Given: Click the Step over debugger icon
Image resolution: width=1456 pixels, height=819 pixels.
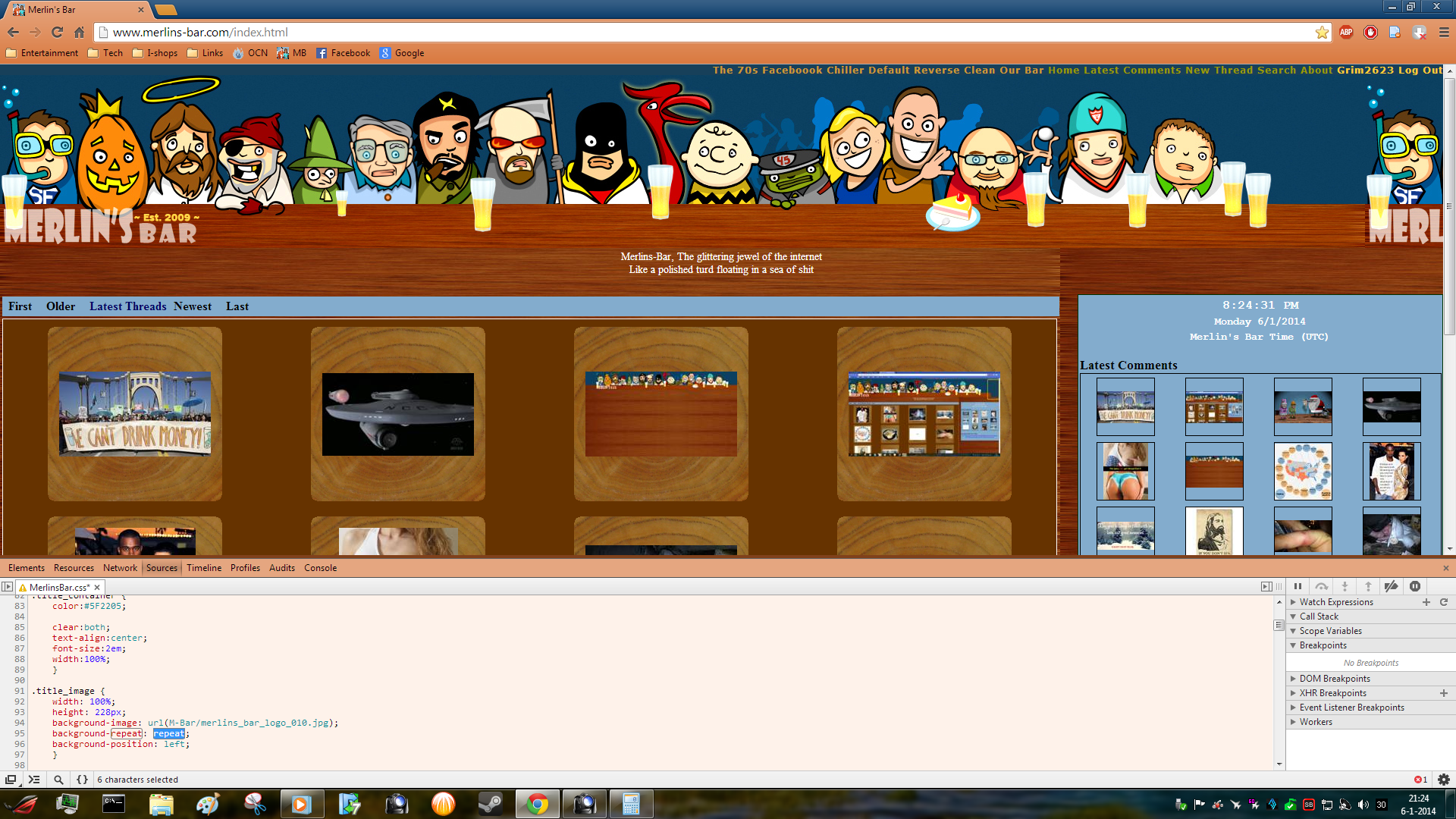Looking at the screenshot, I should pyautogui.click(x=1321, y=586).
